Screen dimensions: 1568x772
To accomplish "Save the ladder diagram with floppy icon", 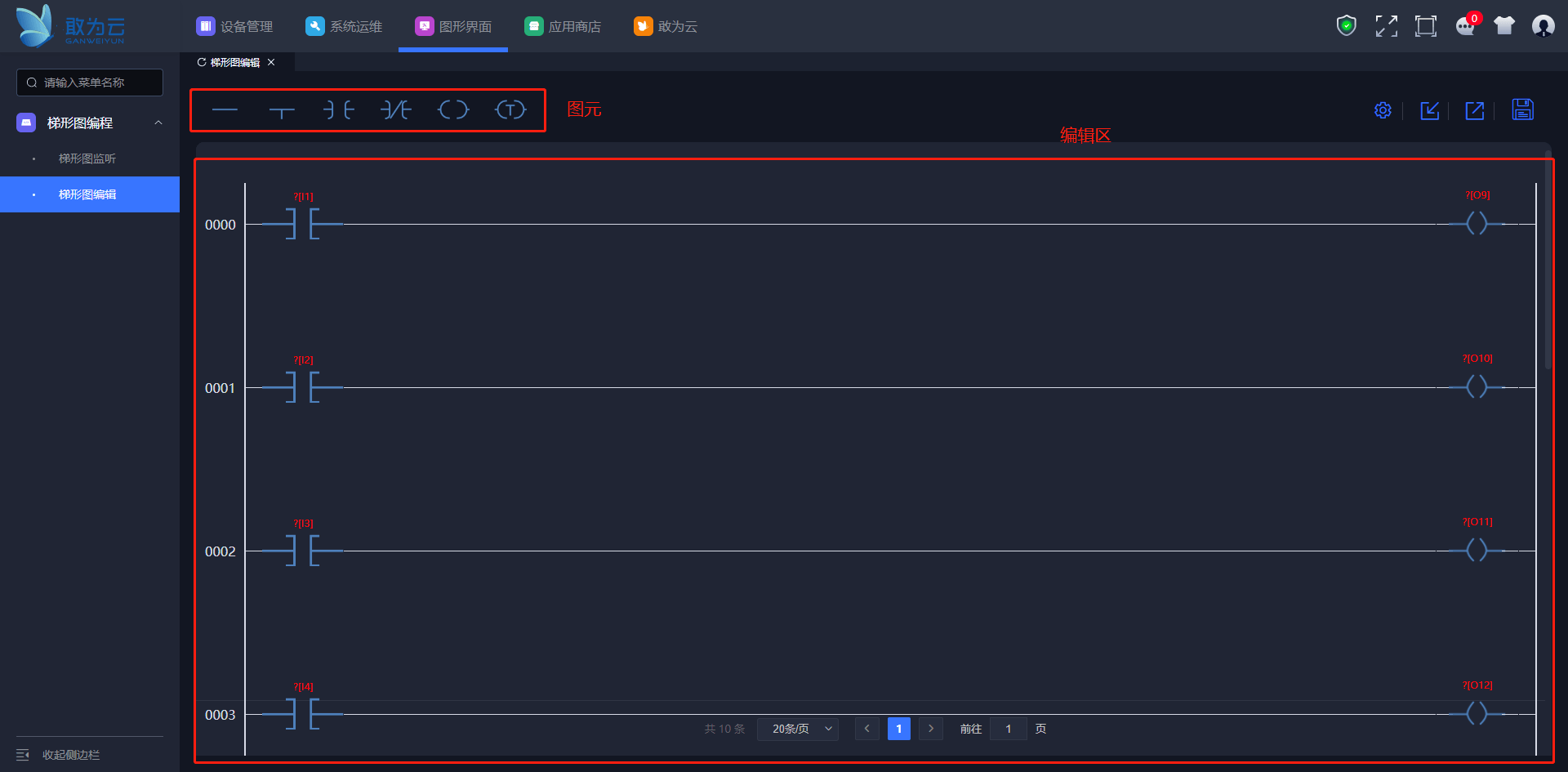I will click(1523, 109).
